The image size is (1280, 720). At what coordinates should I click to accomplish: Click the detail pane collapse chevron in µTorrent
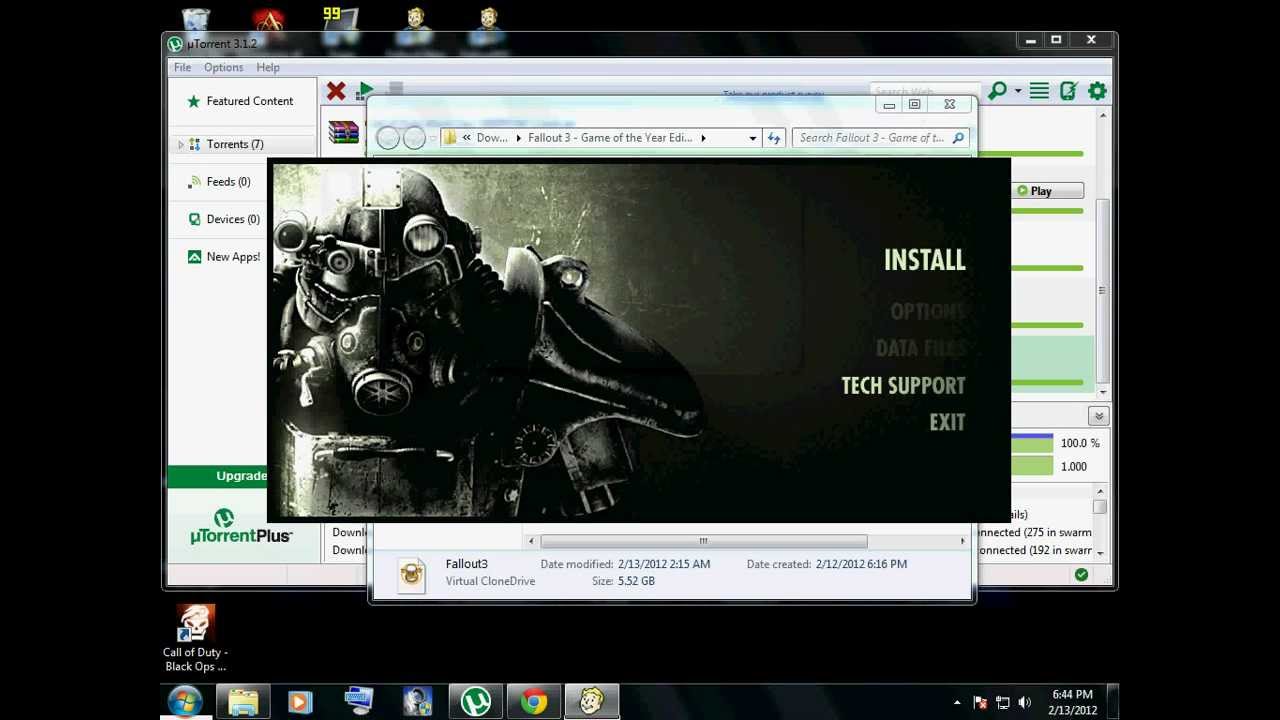[1099, 416]
